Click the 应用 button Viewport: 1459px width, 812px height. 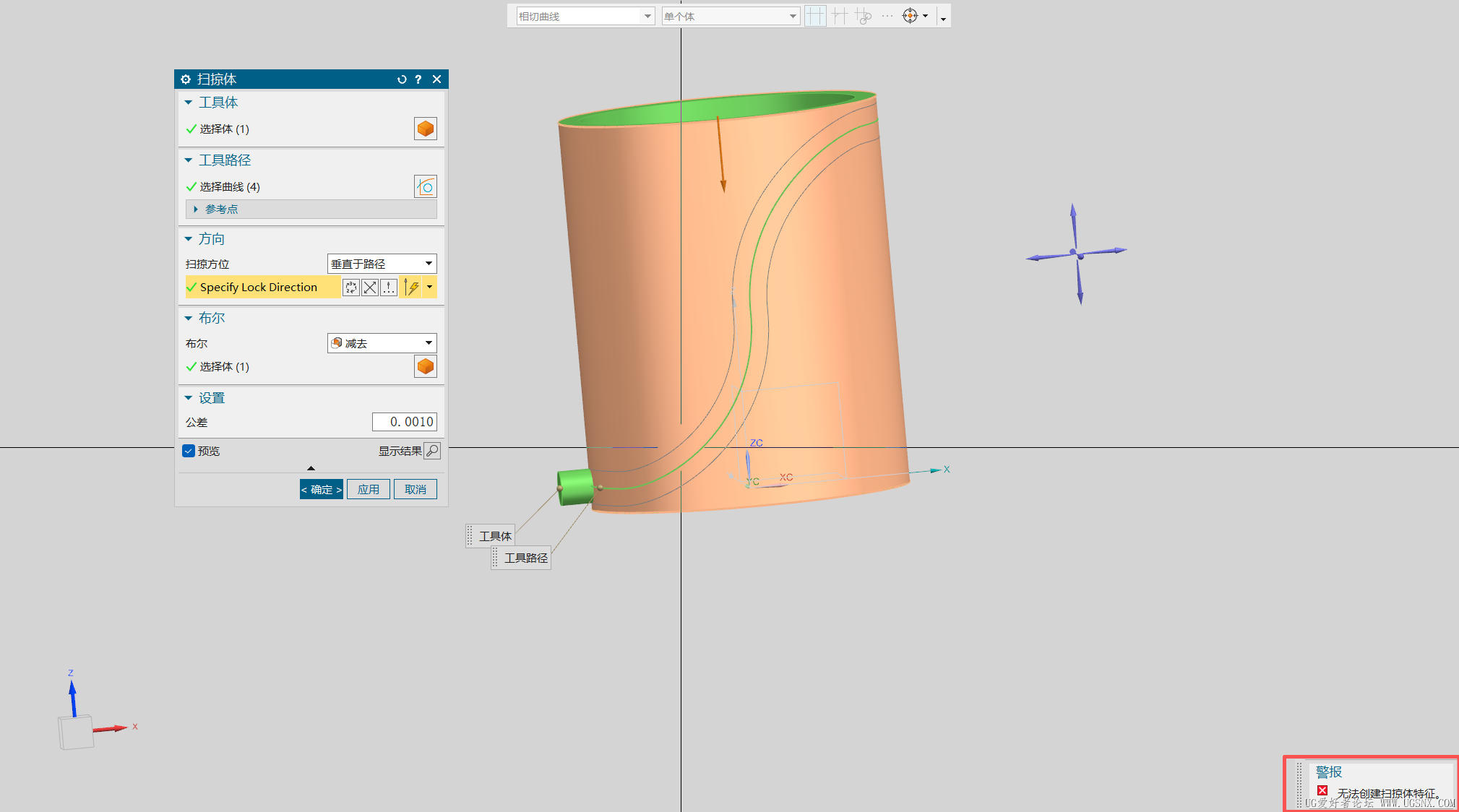[x=369, y=490]
